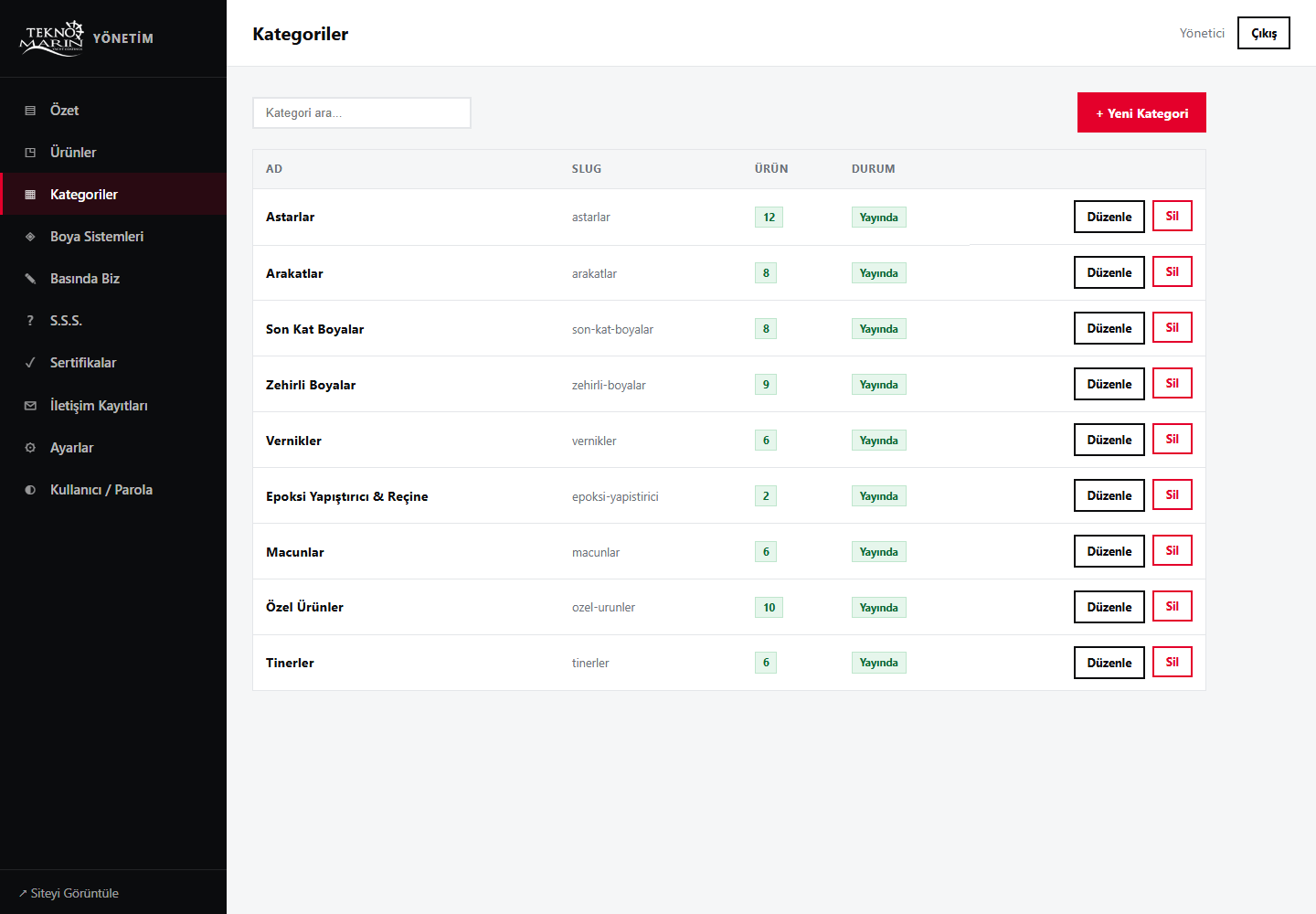Click the Çıkış logout button
The image size is (1316, 914).
[x=1264, y=33]
